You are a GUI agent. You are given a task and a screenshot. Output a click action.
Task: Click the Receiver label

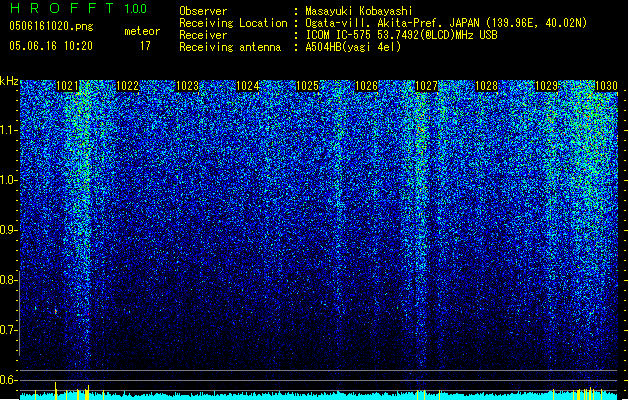[203, 35]
